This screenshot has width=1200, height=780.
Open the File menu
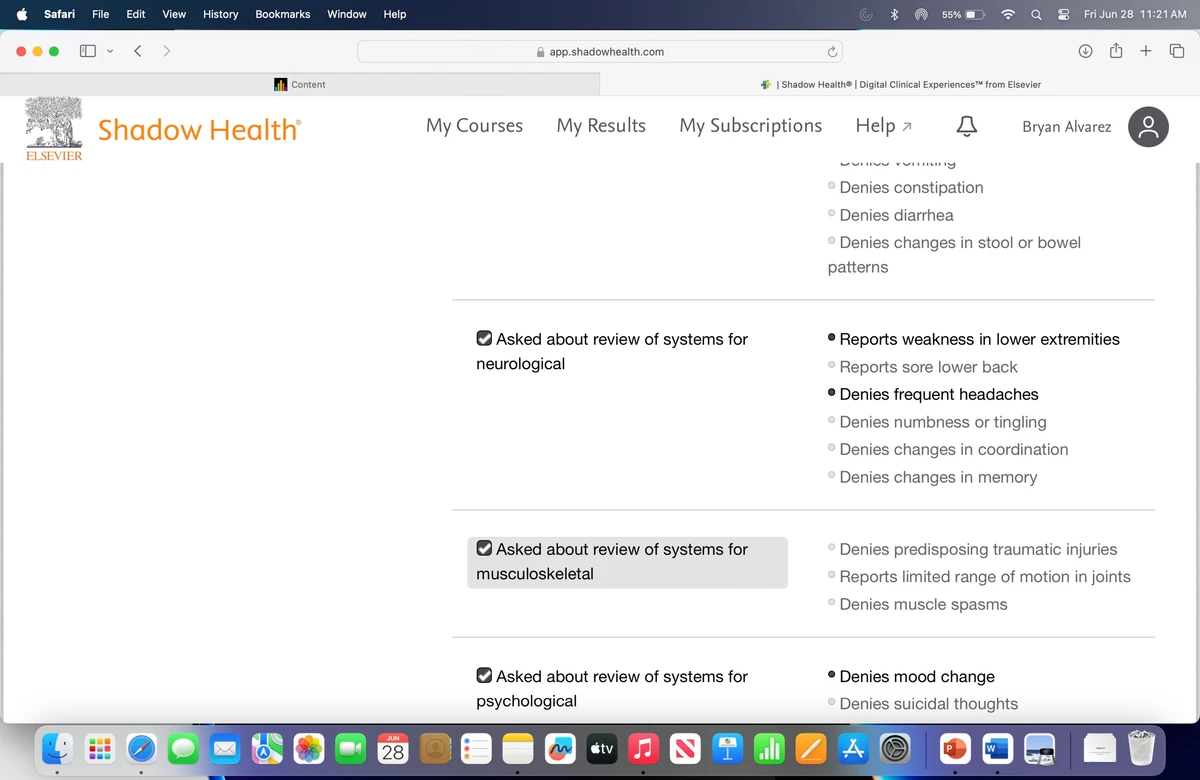click(x=101, y=14)
